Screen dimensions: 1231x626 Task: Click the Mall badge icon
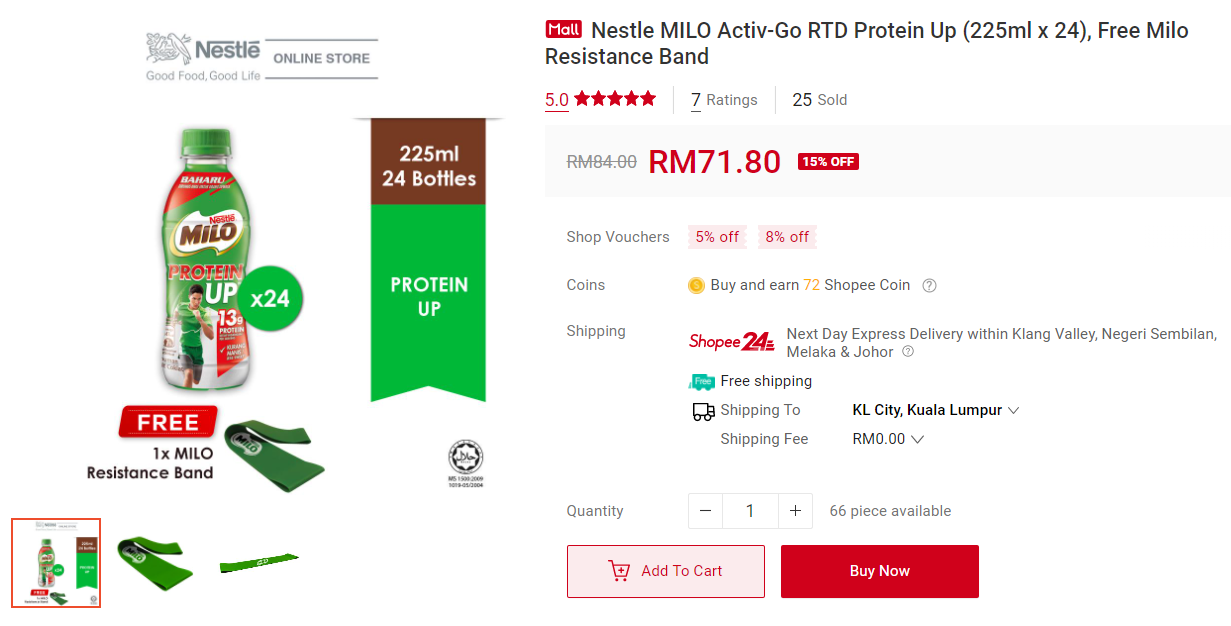point(563,30)
